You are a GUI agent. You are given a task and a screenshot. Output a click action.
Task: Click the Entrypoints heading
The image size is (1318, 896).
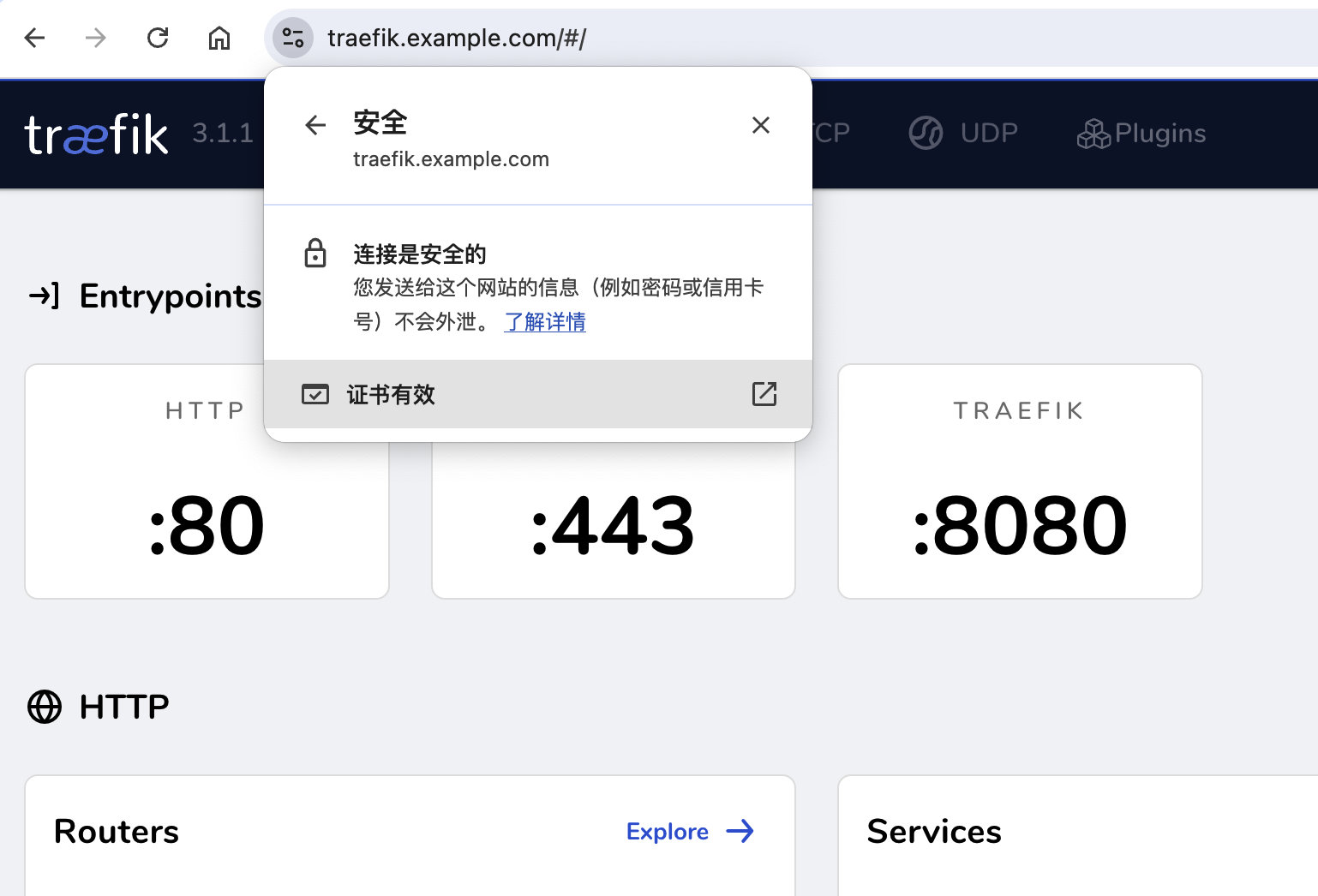coord(171,296)
